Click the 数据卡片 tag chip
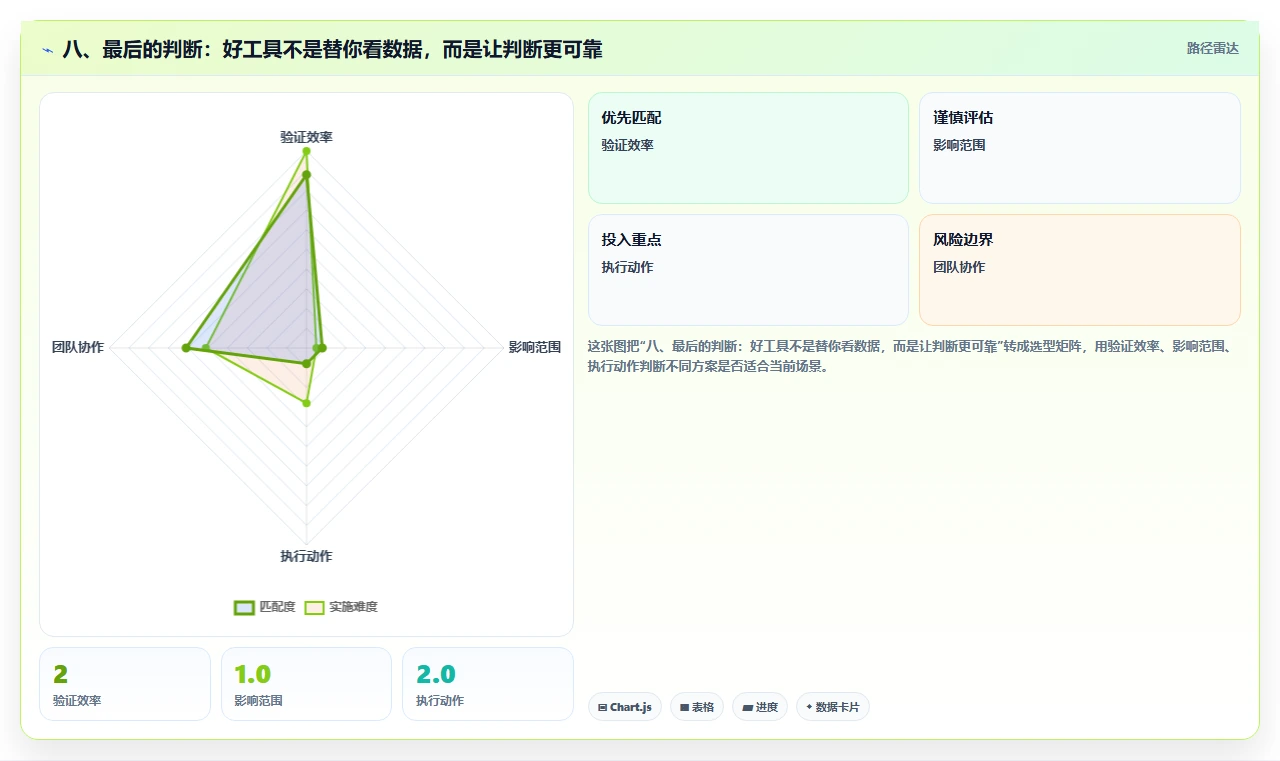1280x761 pixels. tap(833, 707)
